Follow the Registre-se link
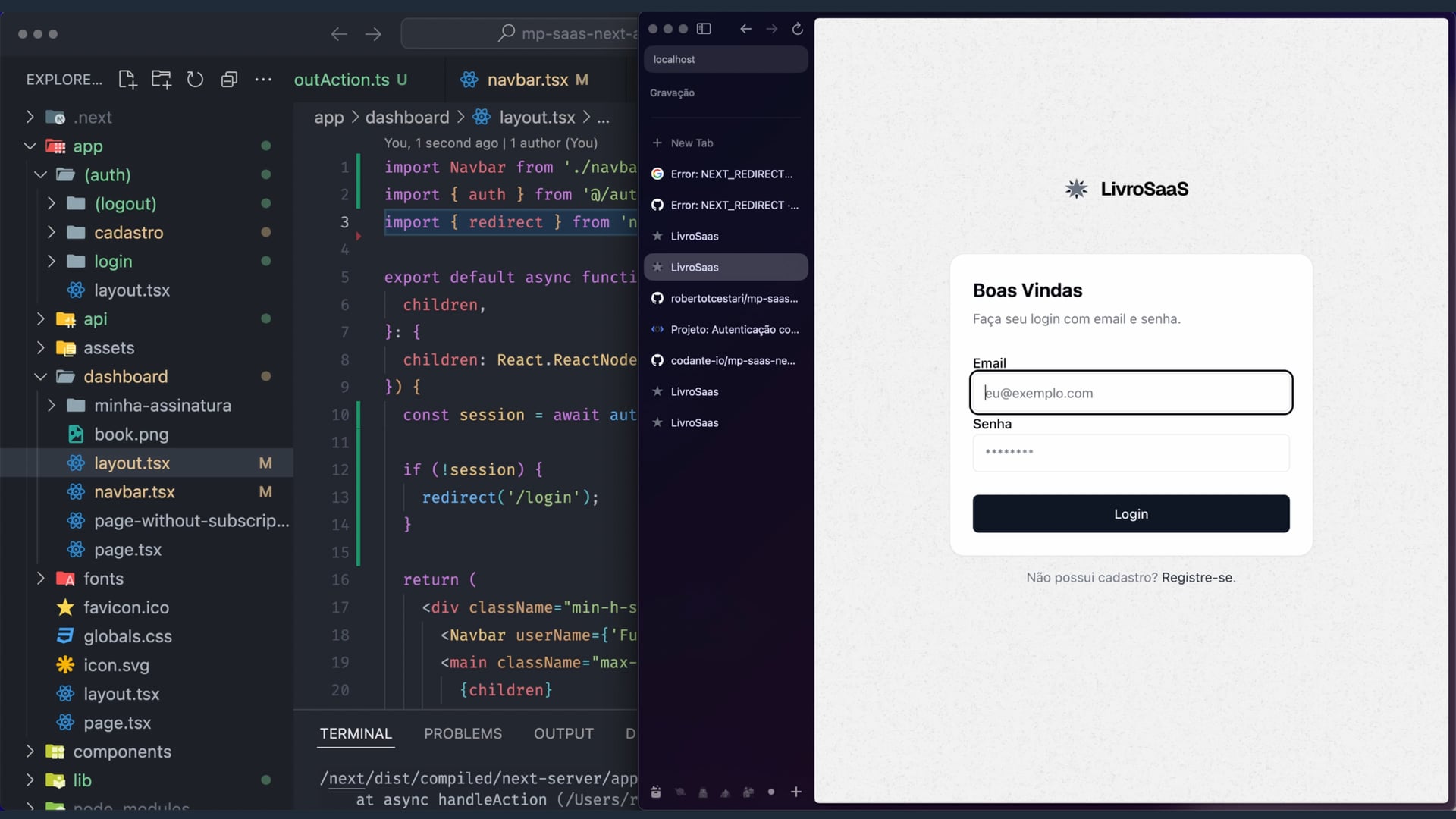The height and width of the screenshot is (819, 1456). (1197, 577)
